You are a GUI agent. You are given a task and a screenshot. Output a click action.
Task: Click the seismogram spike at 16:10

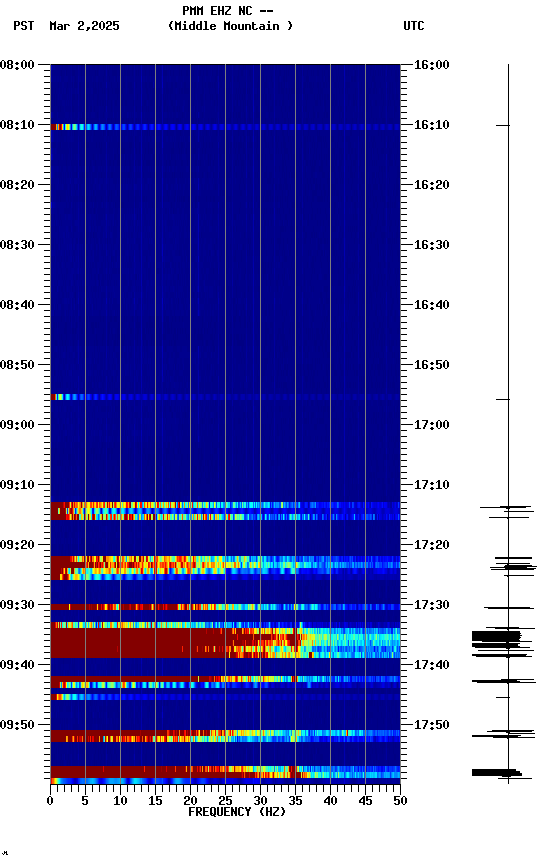click(502, 126)
